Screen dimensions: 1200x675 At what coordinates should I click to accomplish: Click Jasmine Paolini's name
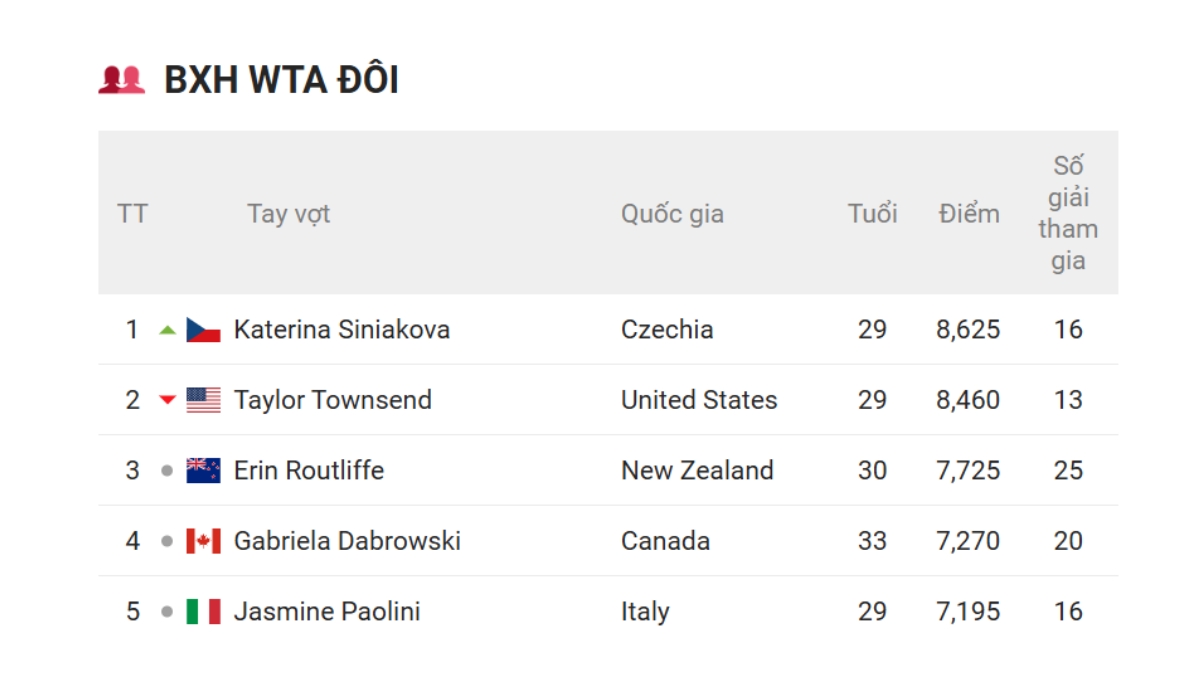[326, 612]
